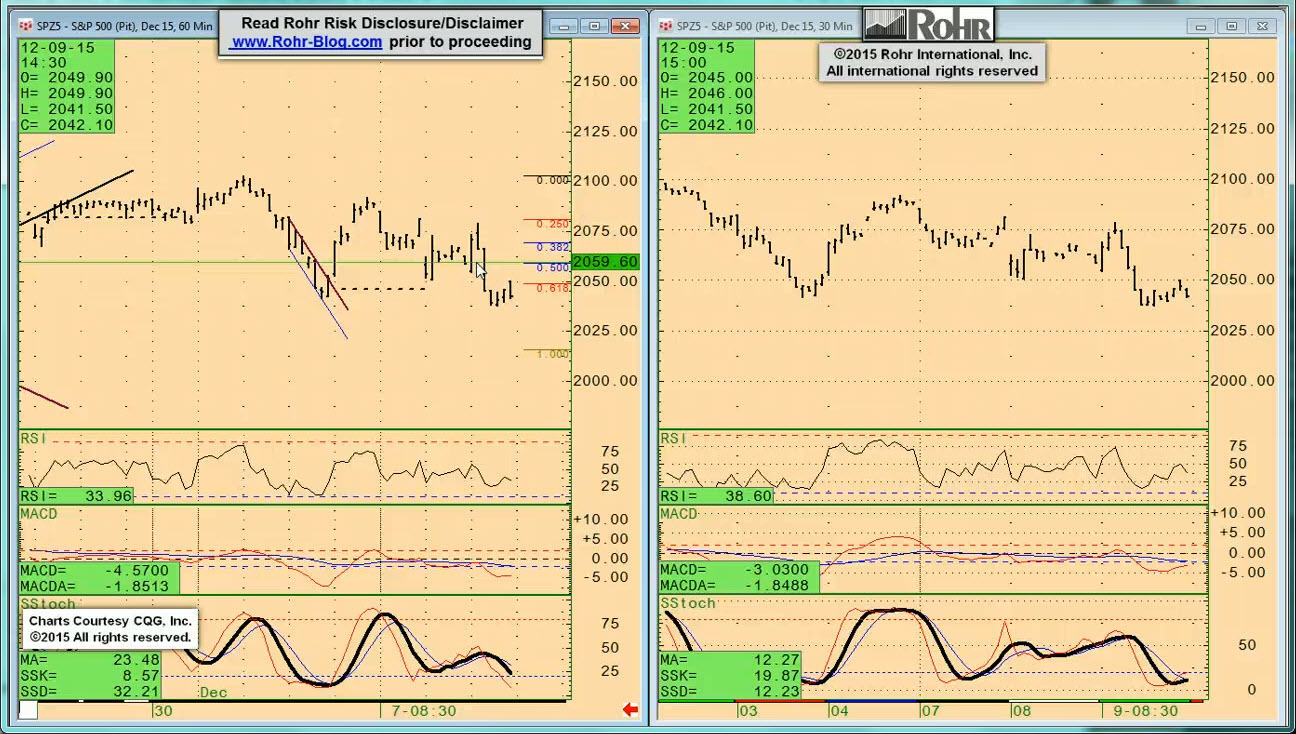Click the green 2059.60 price marker
The height and width of the screenshot is (734, 1296).
pyautogui.click(x=604, y=262)
